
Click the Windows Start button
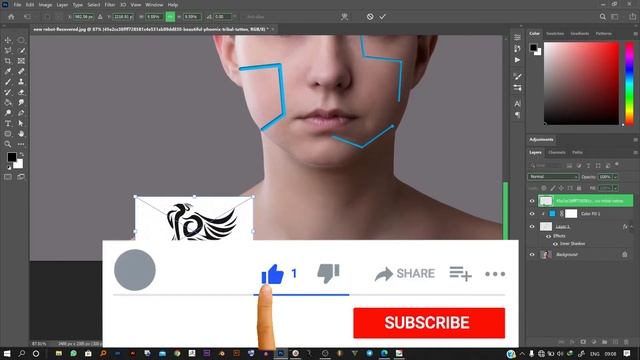pyautogui.click(x=7, y=353)
